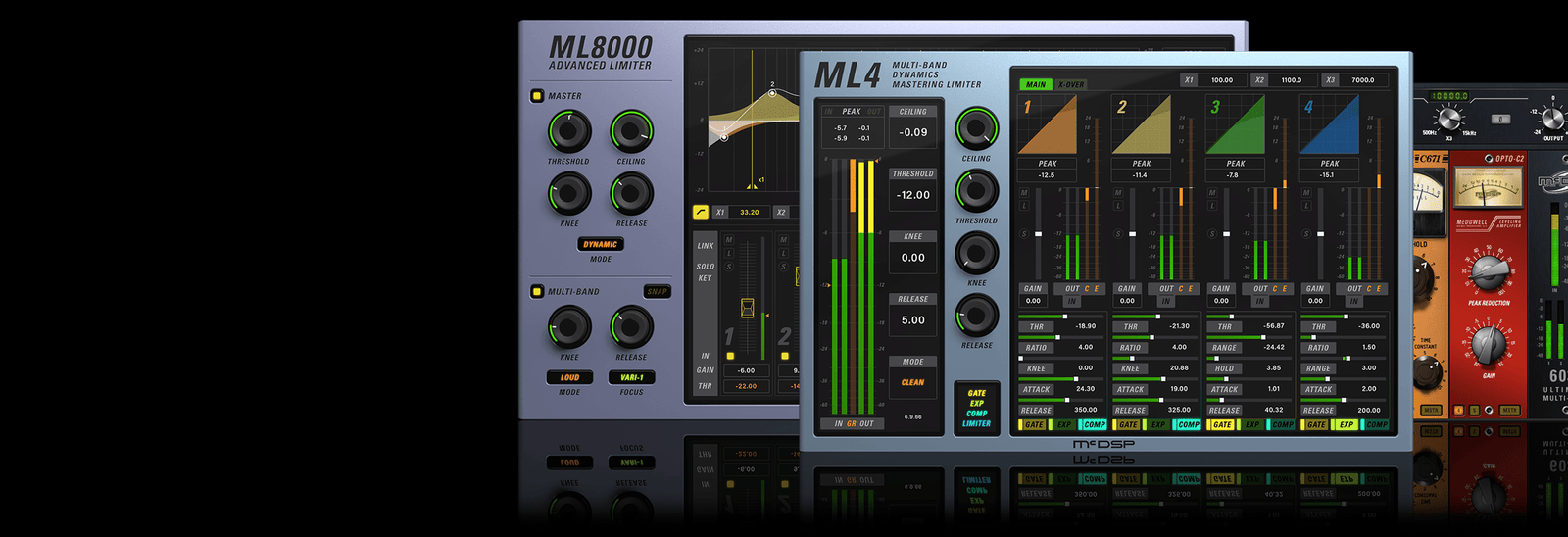1568x537 pixels.
Task: Toggle the S solo button on ML4 band 1
Action: pyautogui.click(x=1024, y=234)
